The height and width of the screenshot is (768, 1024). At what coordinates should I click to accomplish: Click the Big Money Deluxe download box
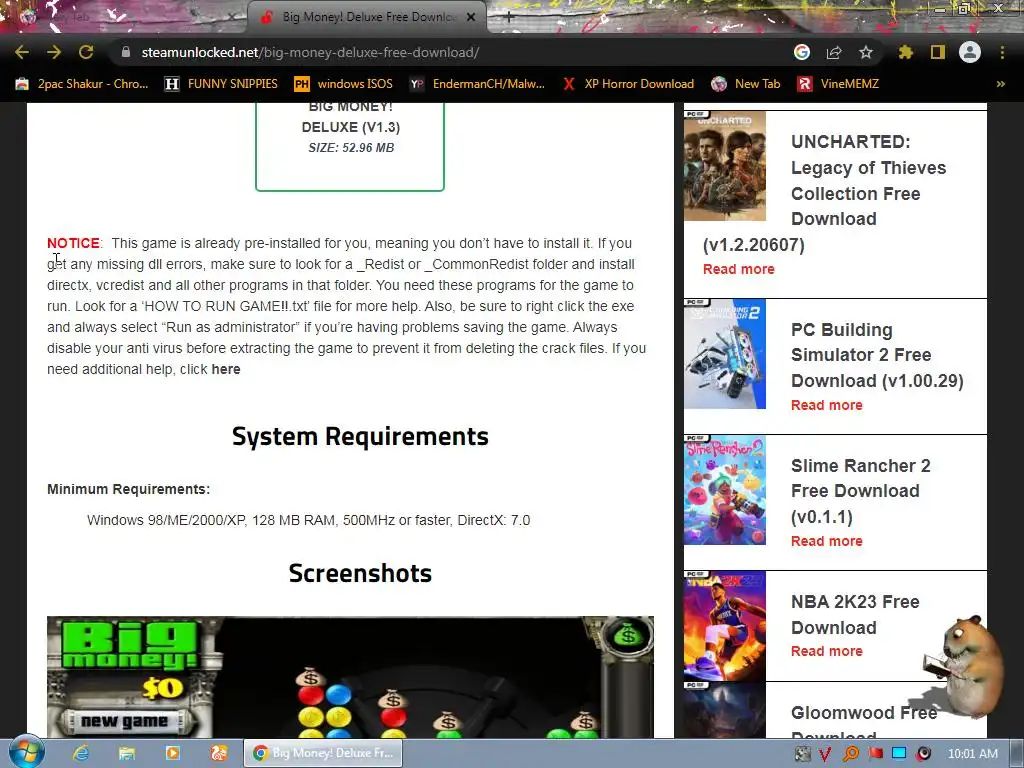350,146
